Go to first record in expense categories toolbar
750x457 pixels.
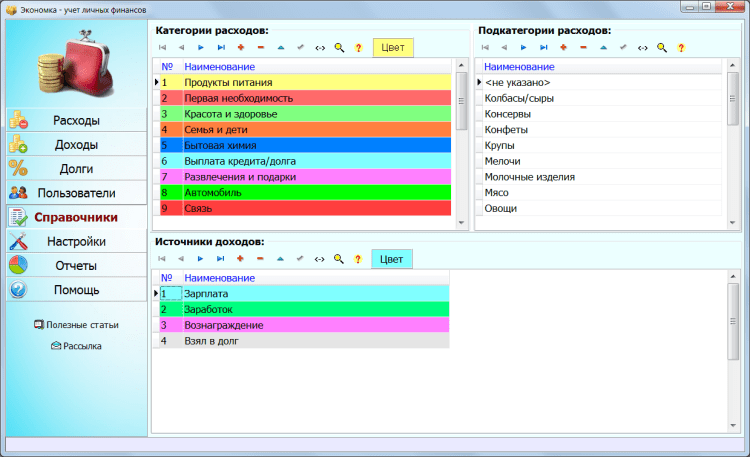click(162, 47)
